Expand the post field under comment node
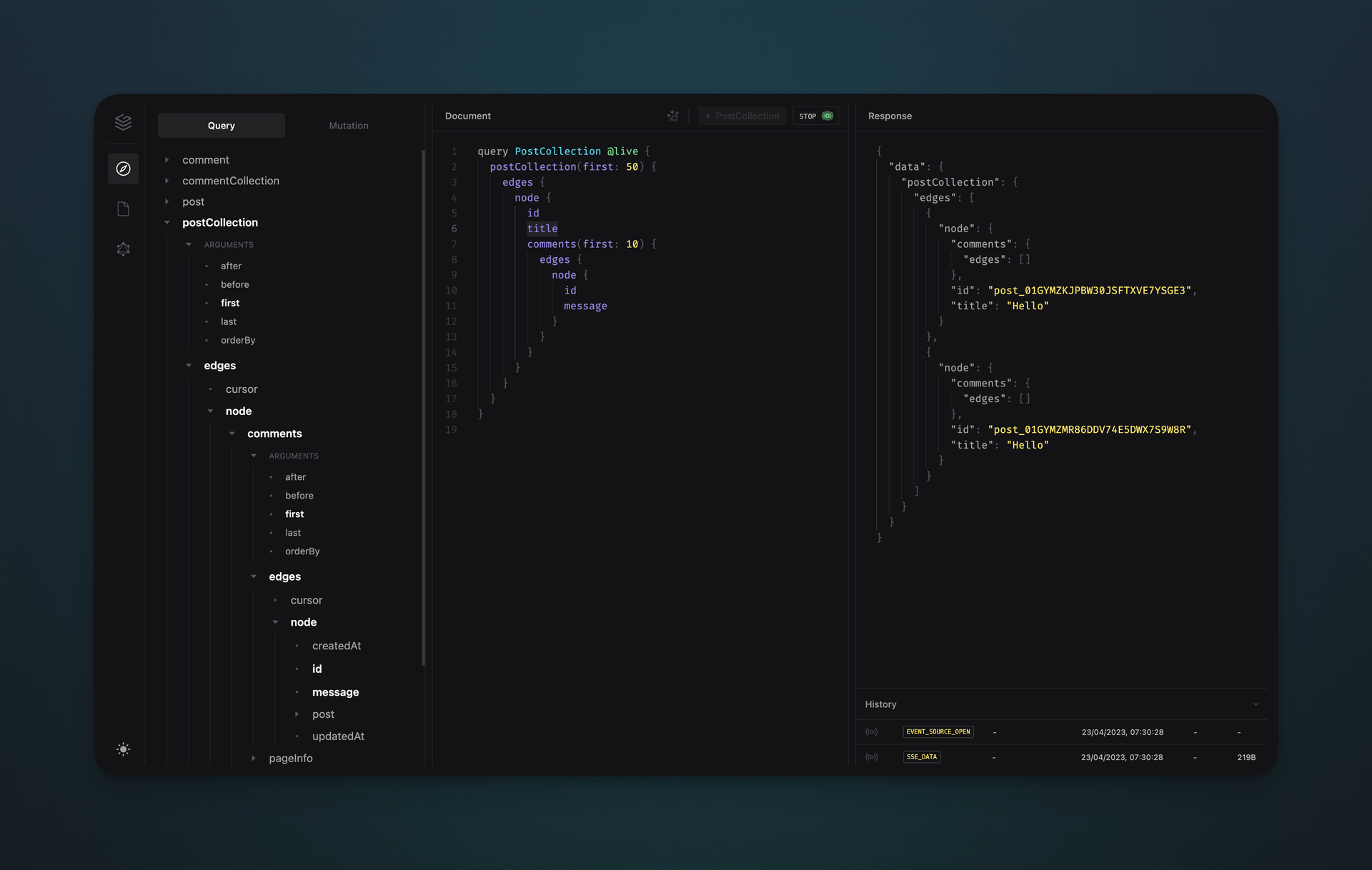Viewport: 1372px width, 870px height. (297, 714)
